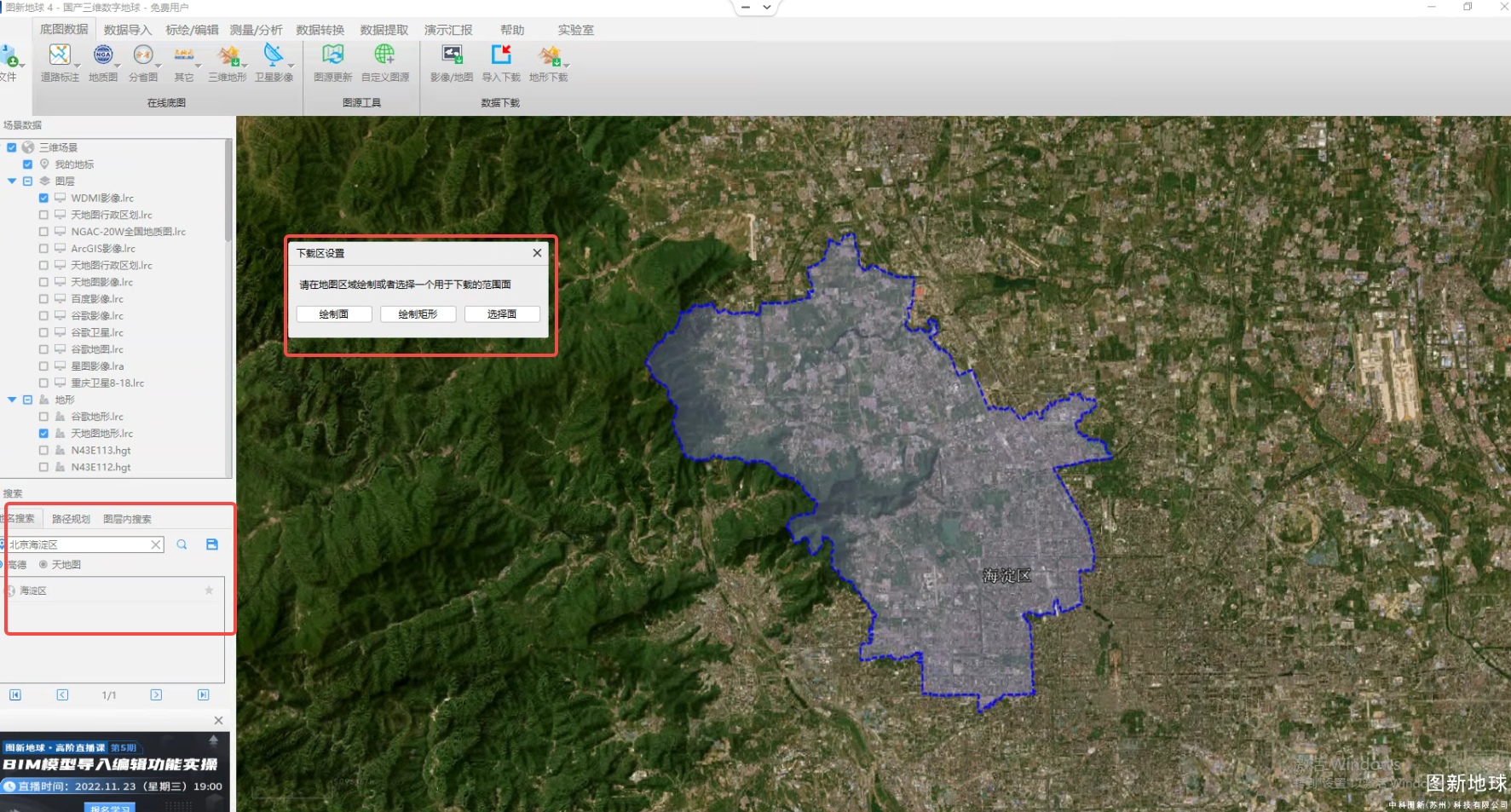Open the 数据提取 ribbon tab
This screenshot has height=812, width=1511.
(384, 30)
